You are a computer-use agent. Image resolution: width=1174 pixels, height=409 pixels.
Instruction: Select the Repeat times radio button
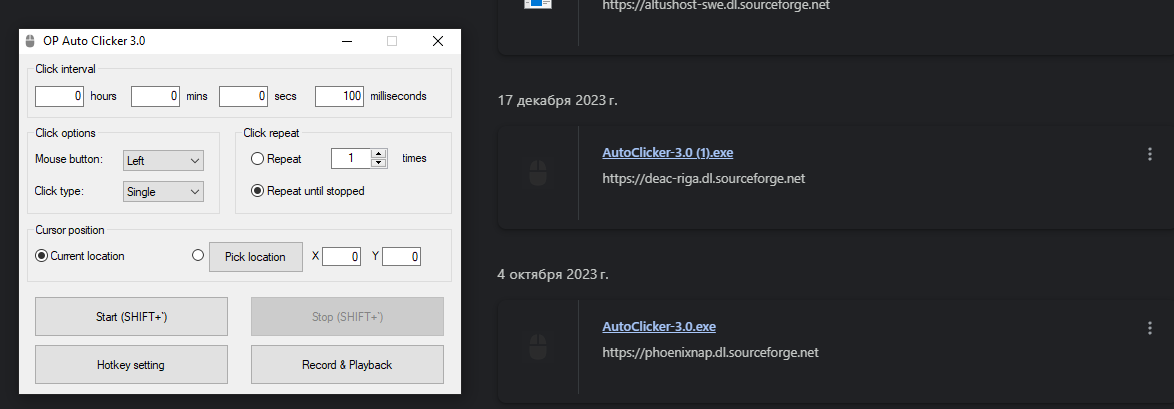(257, 159)
